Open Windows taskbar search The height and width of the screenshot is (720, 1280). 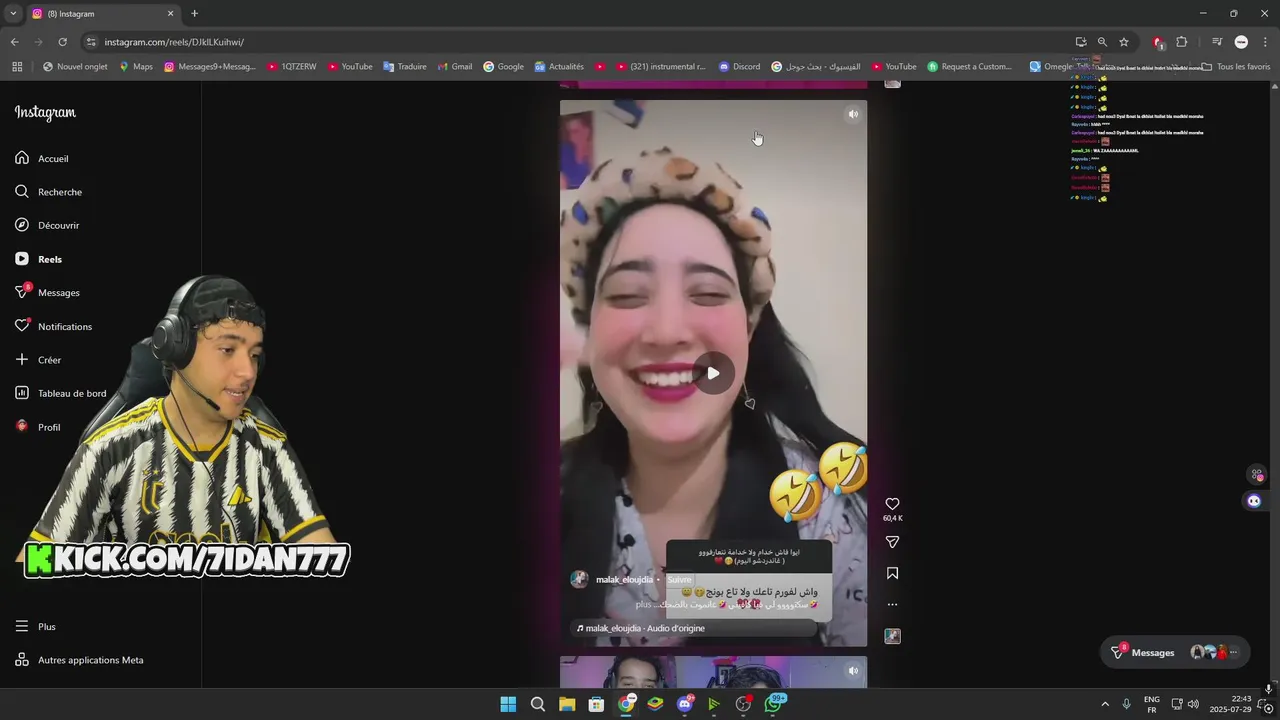click(x=537, y=704)
